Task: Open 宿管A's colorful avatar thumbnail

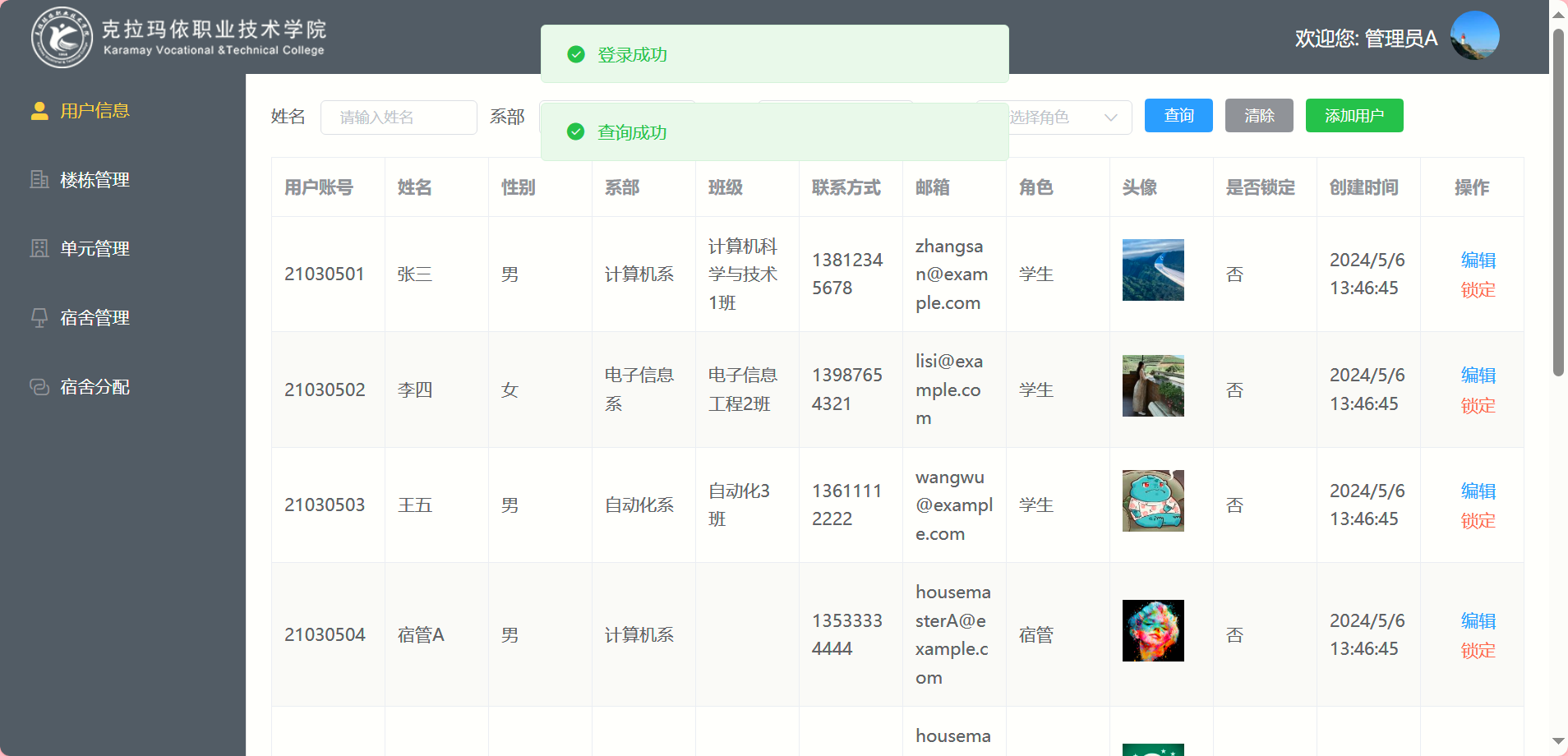Action: [x=1153, y=630]
